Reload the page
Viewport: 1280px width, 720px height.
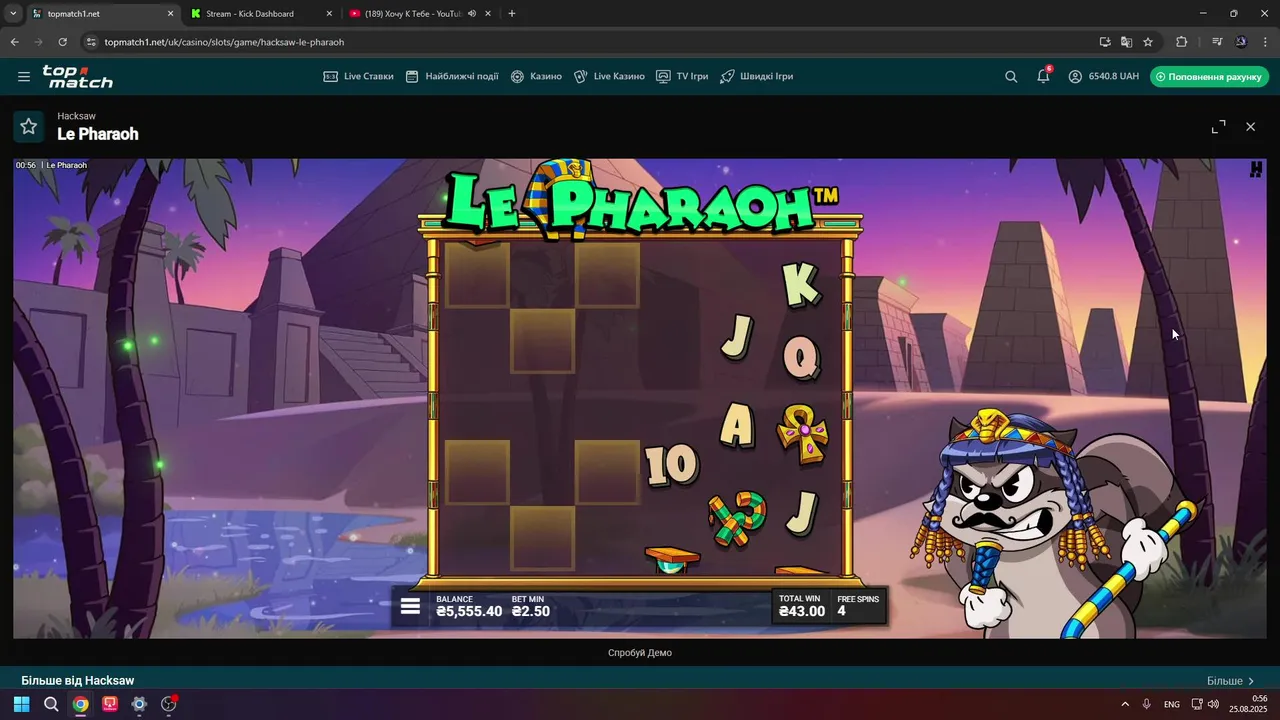pos(62,42)
